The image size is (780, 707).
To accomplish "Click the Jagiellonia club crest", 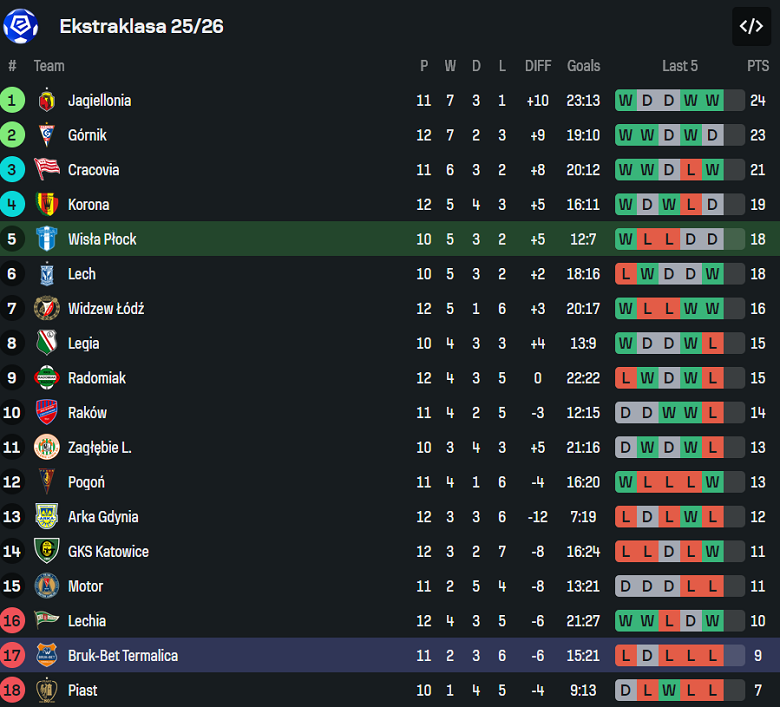I will 46,100.
